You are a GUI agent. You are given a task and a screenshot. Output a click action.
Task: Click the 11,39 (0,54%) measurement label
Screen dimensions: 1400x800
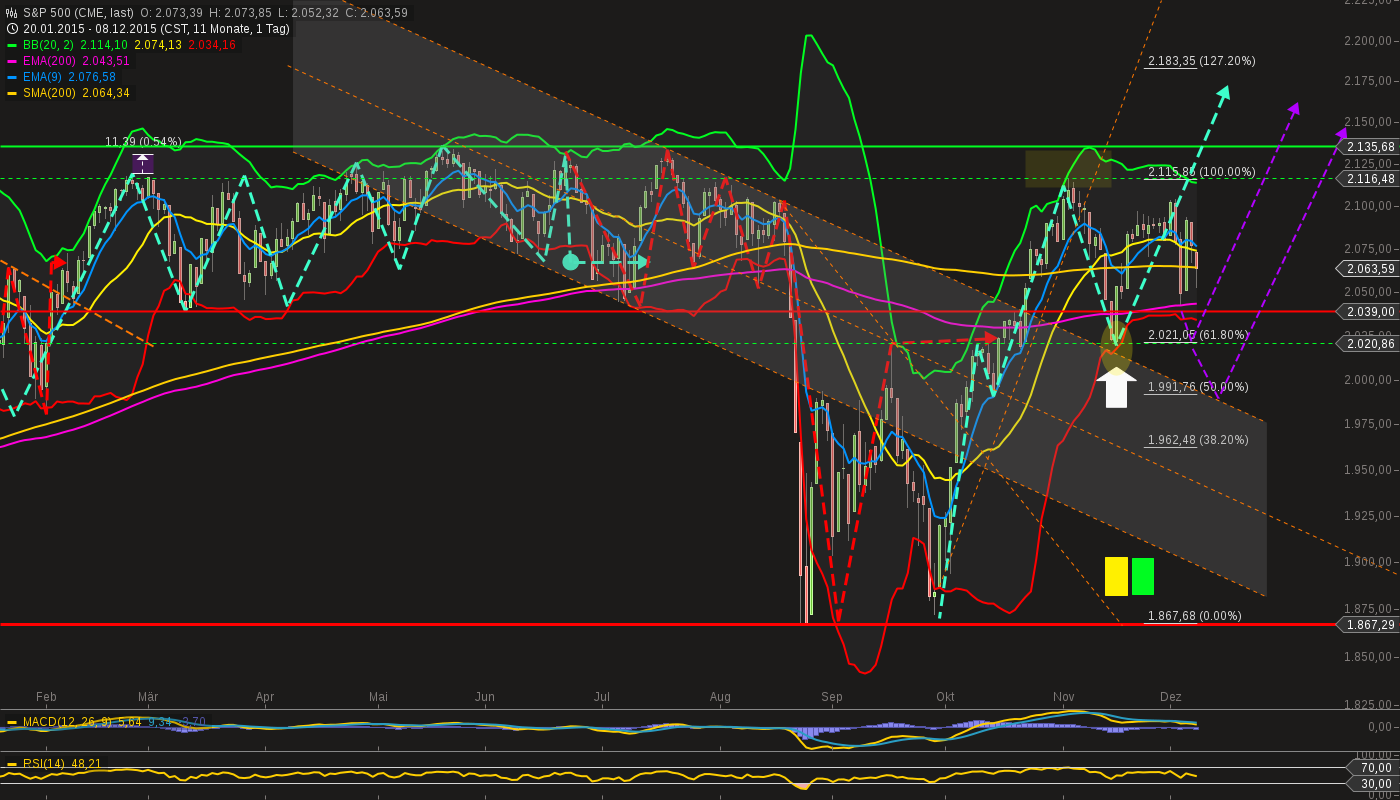click(143, 142)
